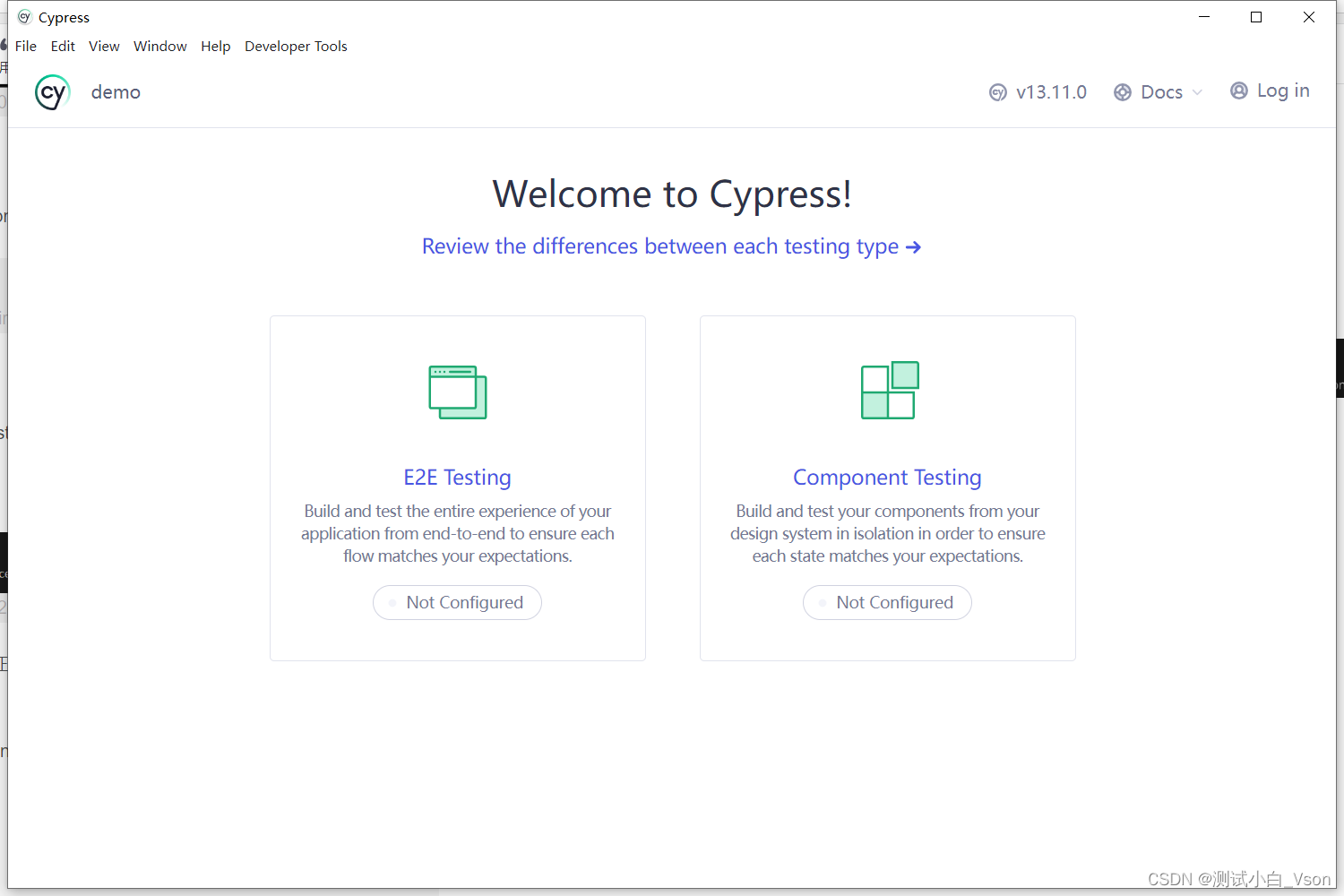Click the Log in button
The width and height of the screenshot is (1344, 896).
click(1270, 90)
